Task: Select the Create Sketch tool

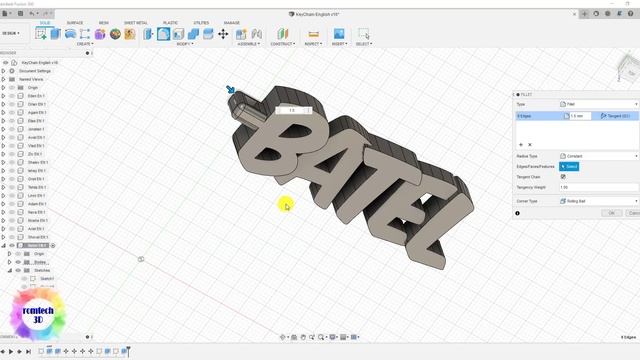Action: pos(41,34)
